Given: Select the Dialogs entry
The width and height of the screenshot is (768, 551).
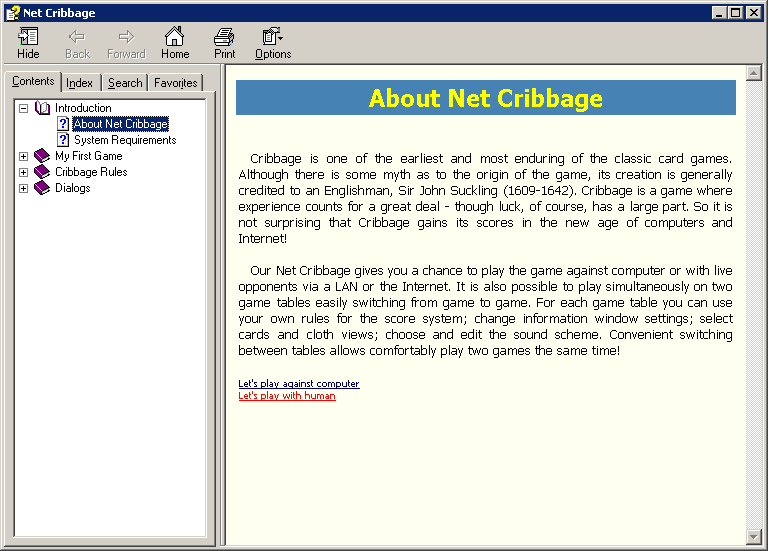Looking at the screenshot, I should click(x=72, y=188).
